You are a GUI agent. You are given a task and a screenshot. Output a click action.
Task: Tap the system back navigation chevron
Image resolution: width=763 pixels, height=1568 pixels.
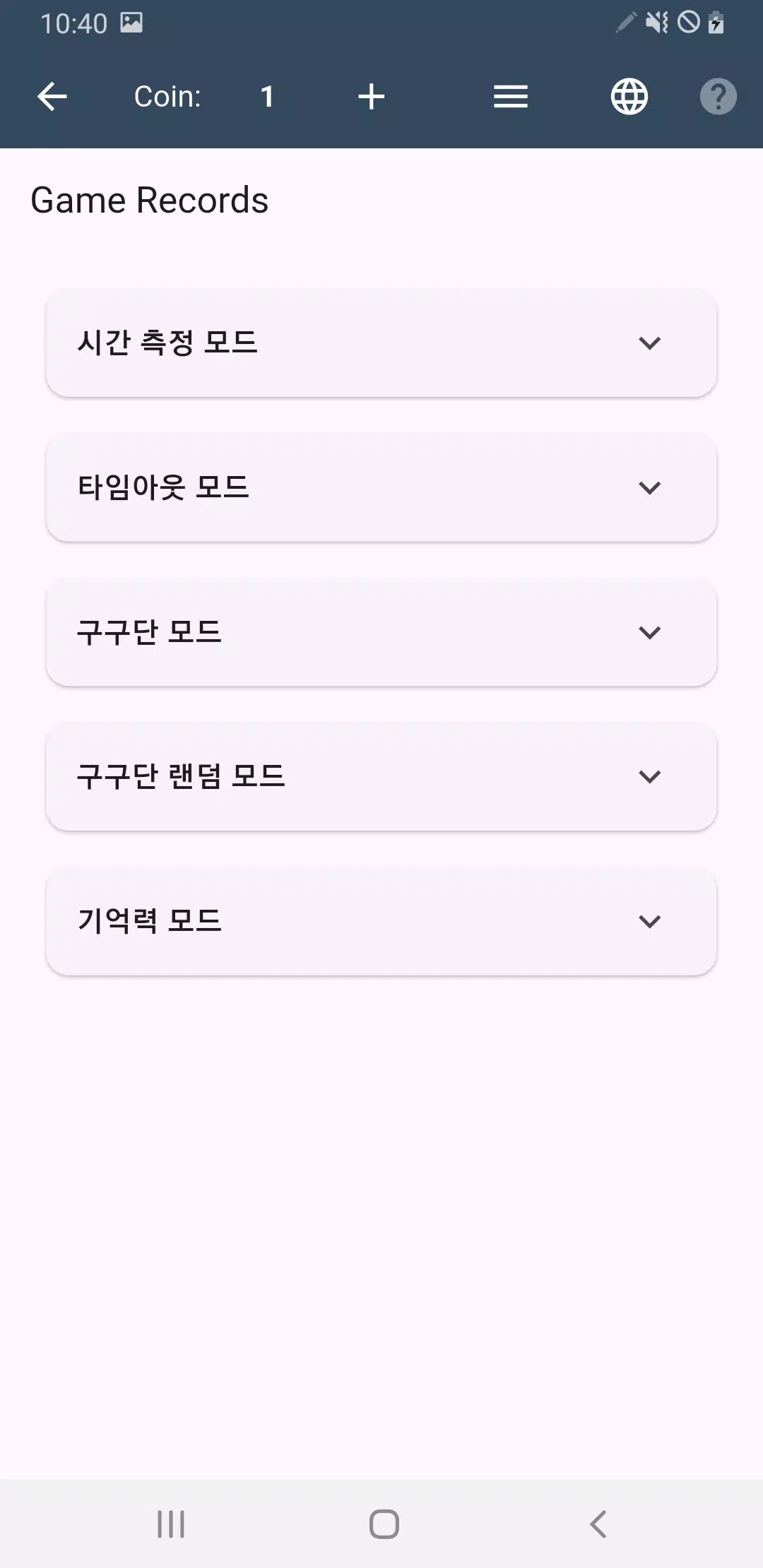pyautogui.click(x=598, y=1524)
